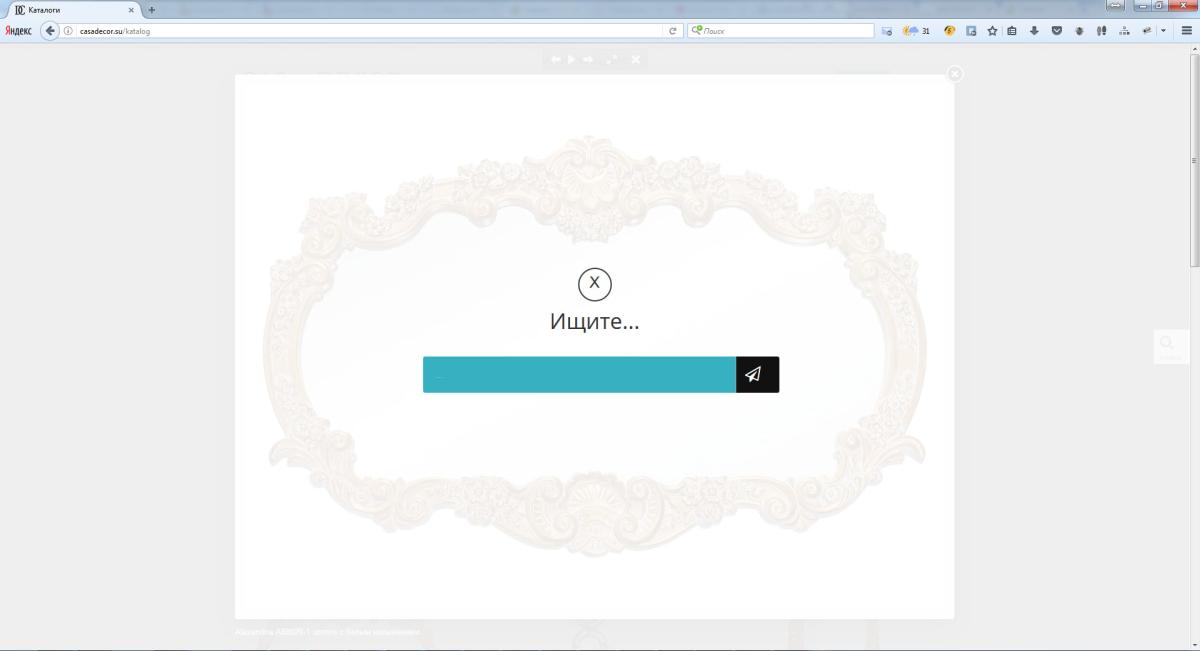
Task: Go to the next lightbox slide
Action: click(588, 60)
